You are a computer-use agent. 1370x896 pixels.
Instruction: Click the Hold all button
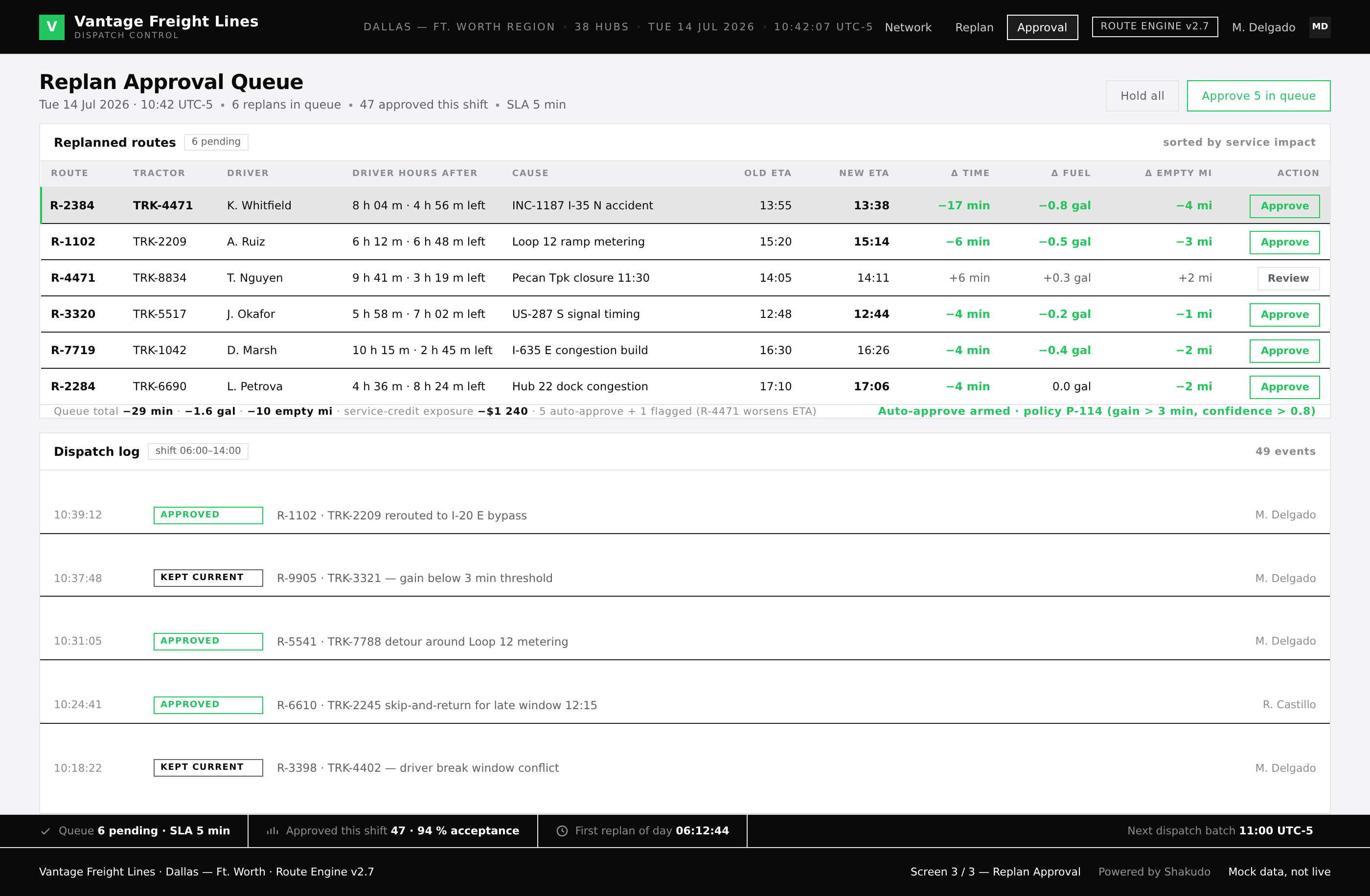point(1142,95)
